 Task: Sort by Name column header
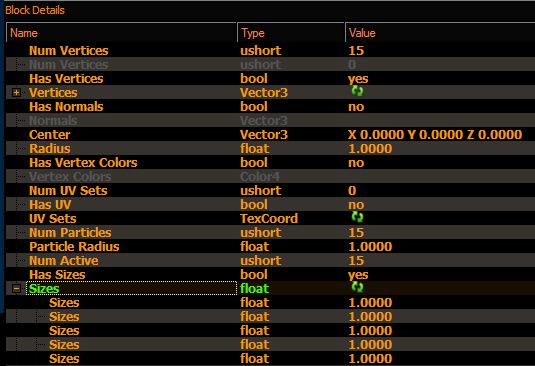(x=121, y=33)
